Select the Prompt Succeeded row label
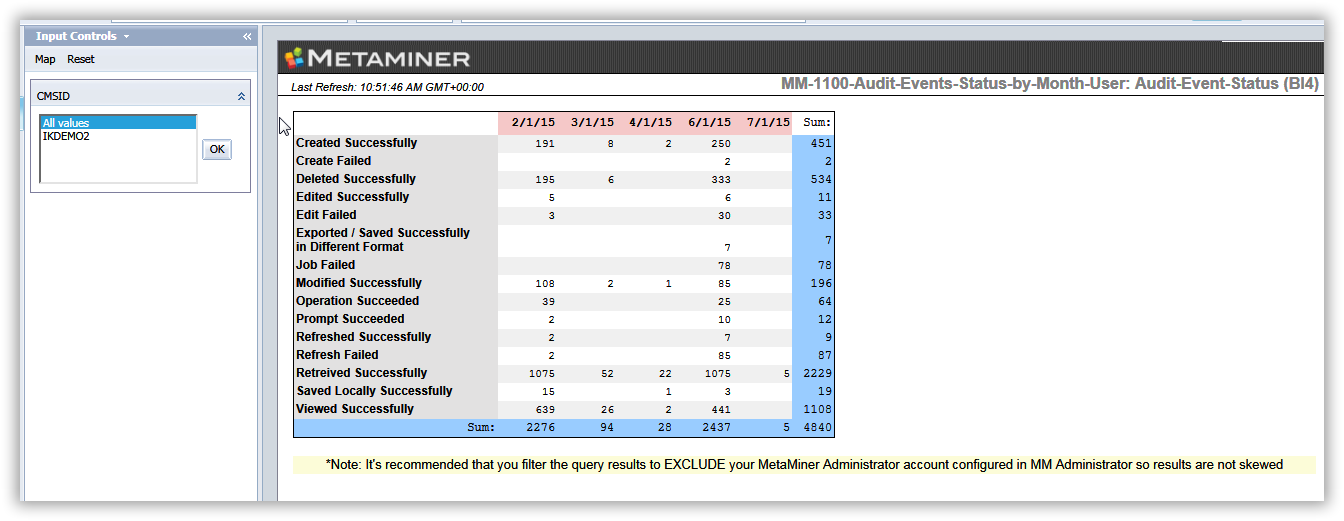Screen dimensions: 1344x521 tap(350, 319)
